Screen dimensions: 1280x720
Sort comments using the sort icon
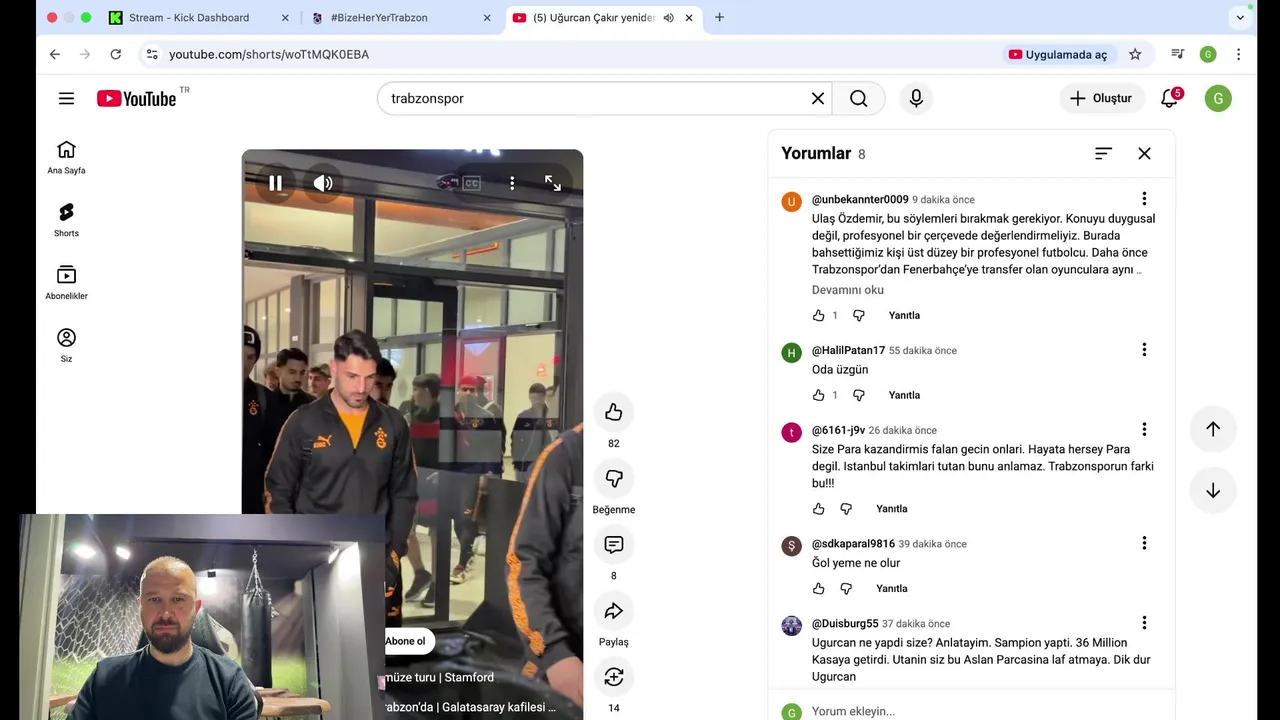1103,153
